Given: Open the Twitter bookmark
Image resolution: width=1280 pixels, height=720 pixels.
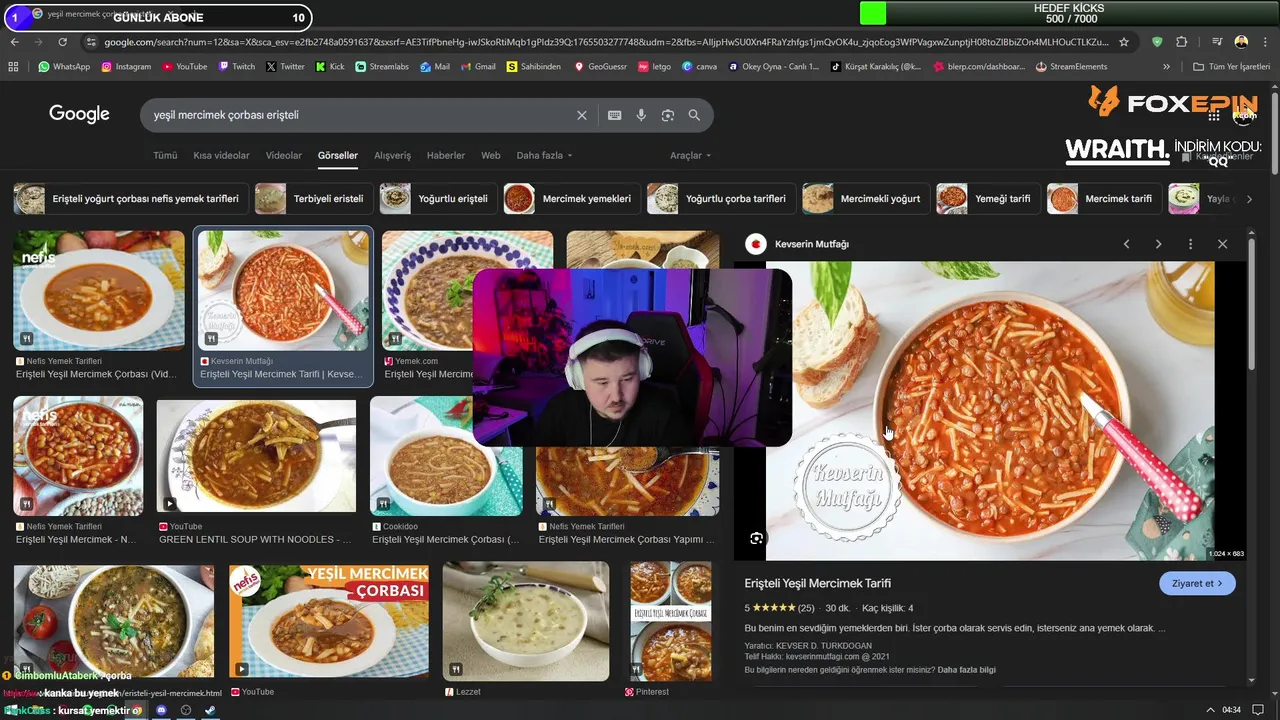Looking at the screenshot, I should (x=286, y=67).
